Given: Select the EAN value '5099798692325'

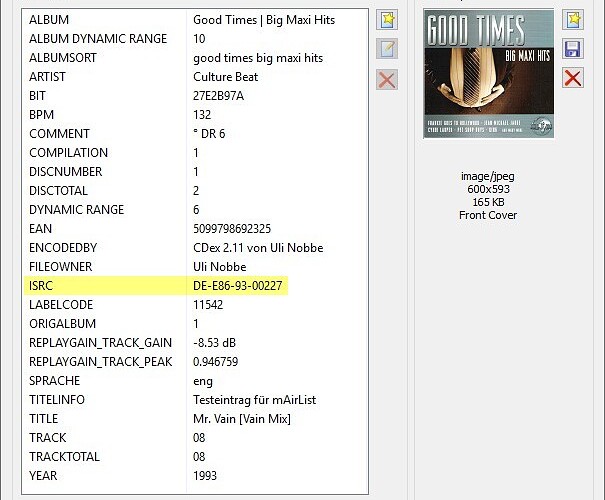Looking at the screenshot, I should point(232,229).
